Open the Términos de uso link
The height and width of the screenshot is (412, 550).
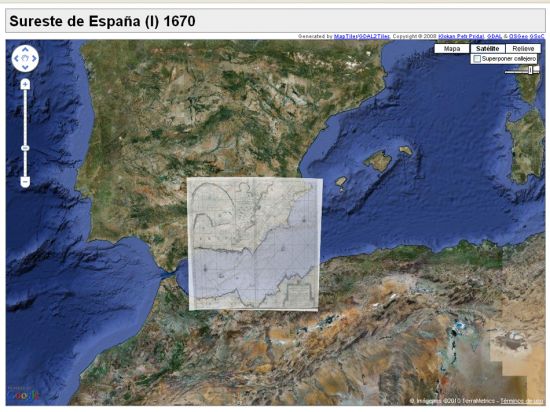(x=521, y=401)
